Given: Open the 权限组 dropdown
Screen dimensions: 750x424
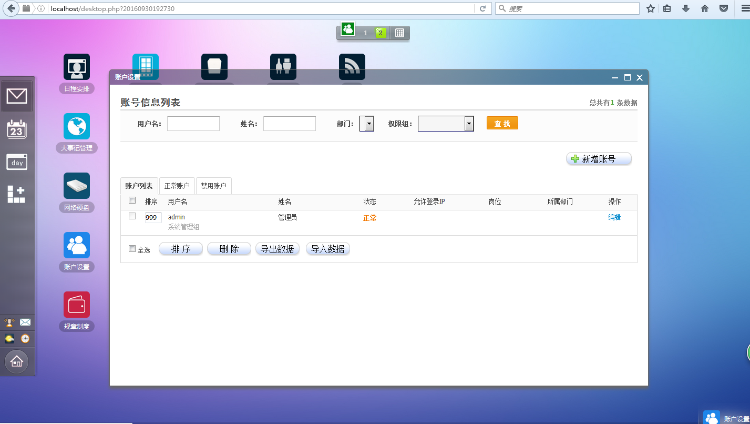Looking at the screenshot, I should 446,123.
